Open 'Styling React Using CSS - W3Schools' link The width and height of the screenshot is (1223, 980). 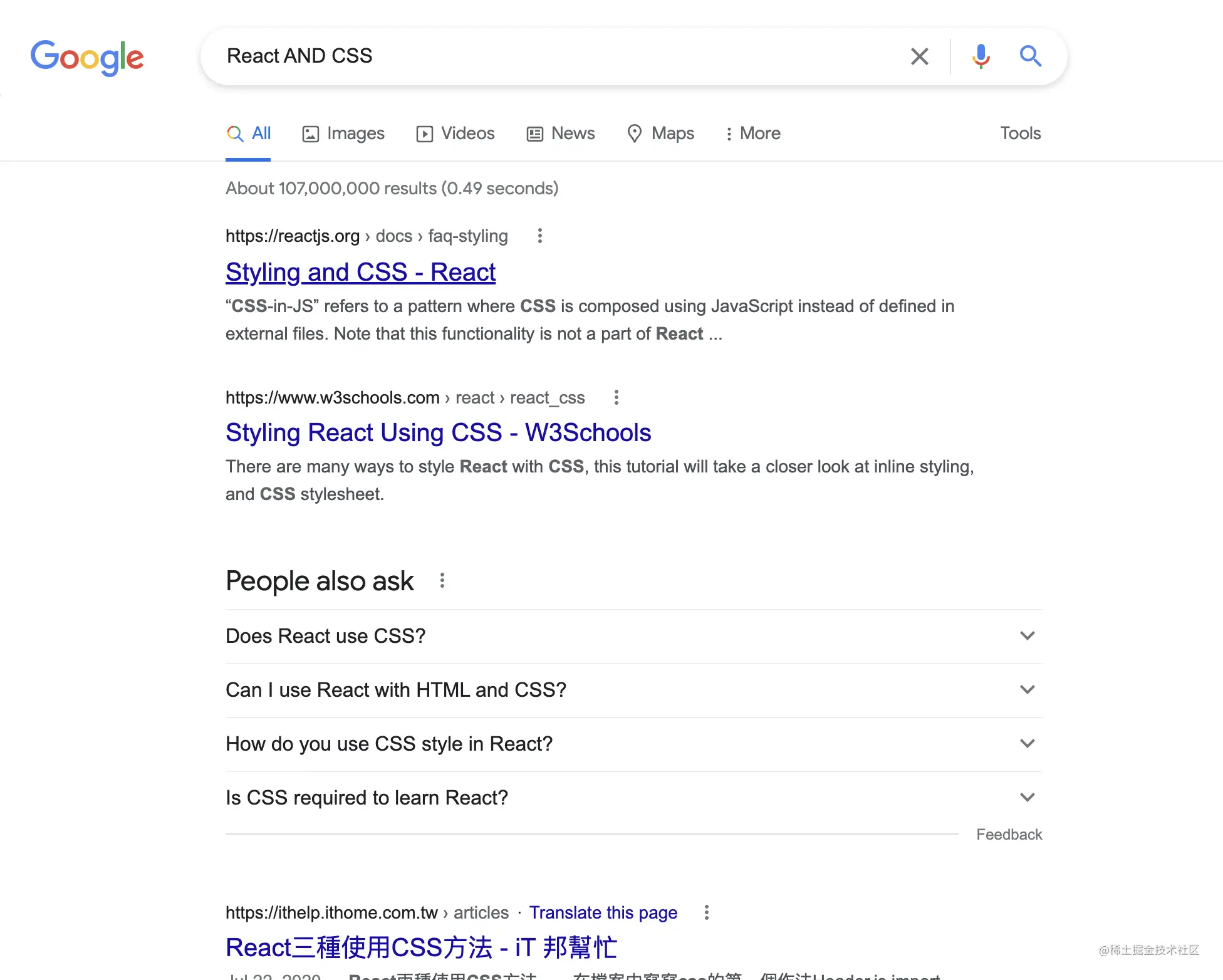coord(438,432)
